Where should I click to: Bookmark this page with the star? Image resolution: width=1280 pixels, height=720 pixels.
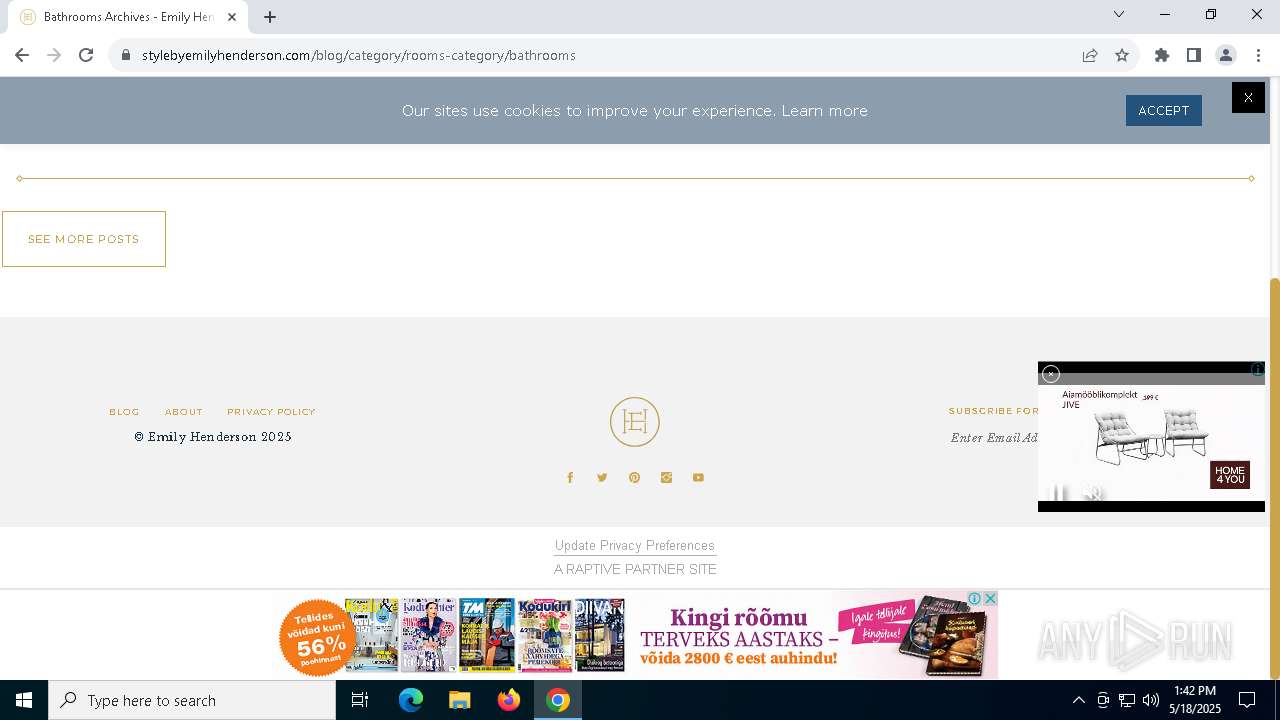click(x=1122, y=55)
